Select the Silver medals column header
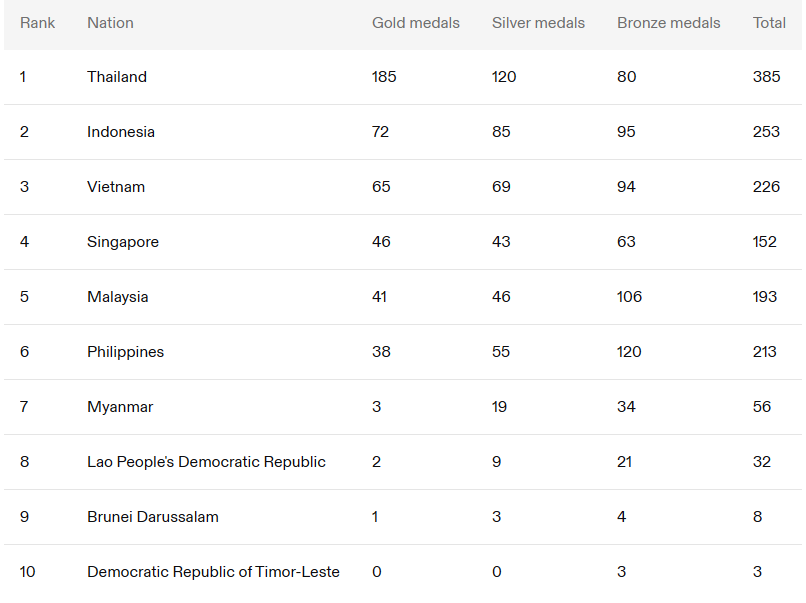806x603 pixels. click(x=538, y=23)
